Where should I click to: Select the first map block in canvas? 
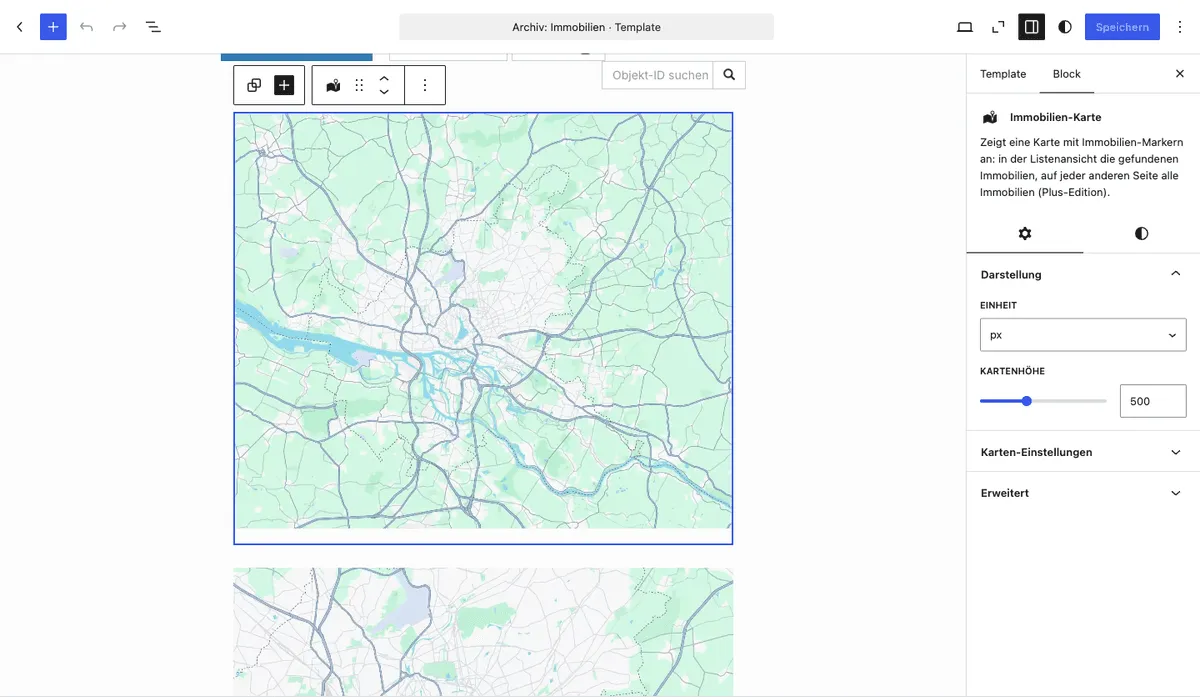click(483, 328)
